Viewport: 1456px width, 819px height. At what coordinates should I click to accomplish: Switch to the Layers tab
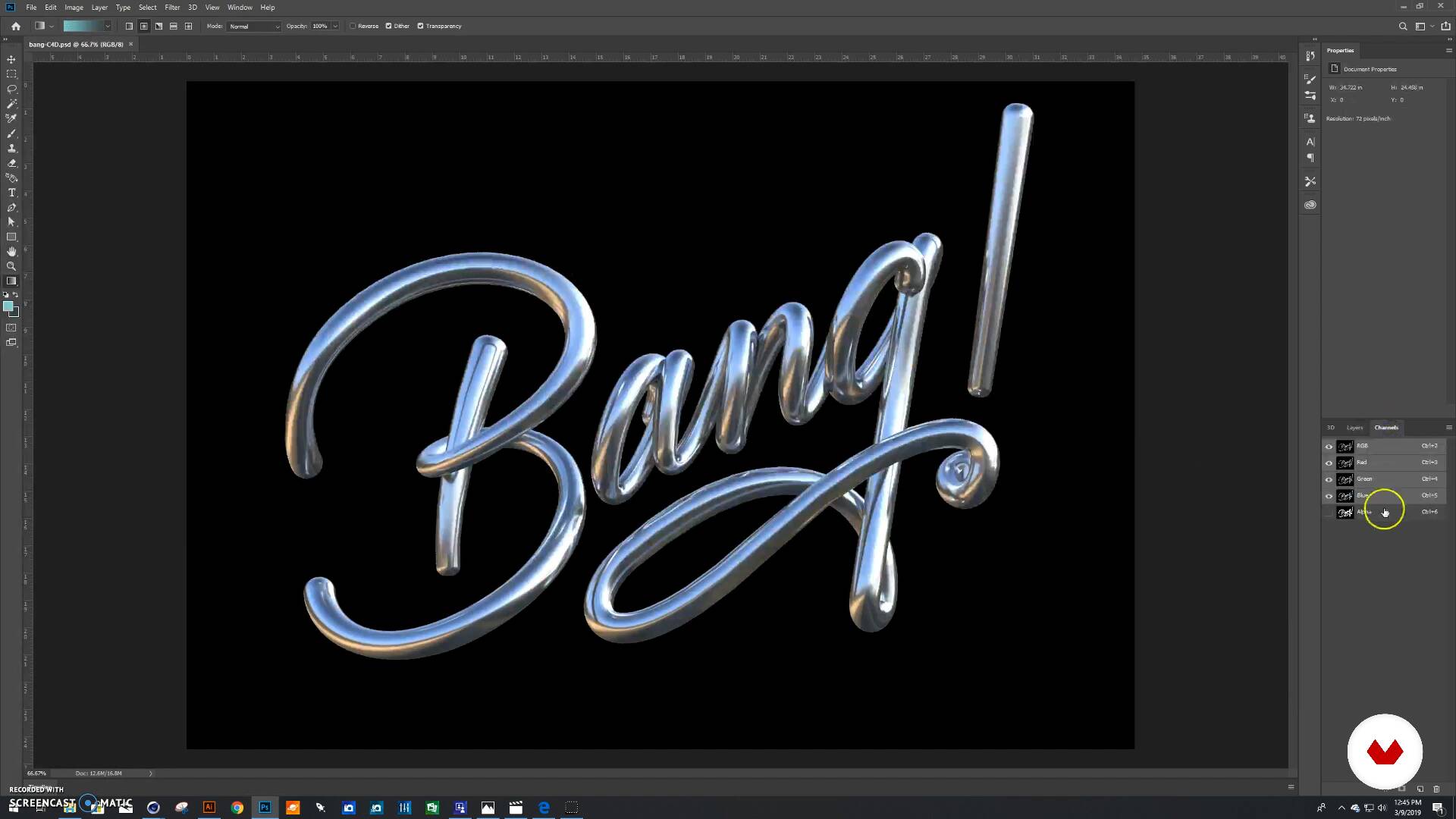pos(1354,428)
